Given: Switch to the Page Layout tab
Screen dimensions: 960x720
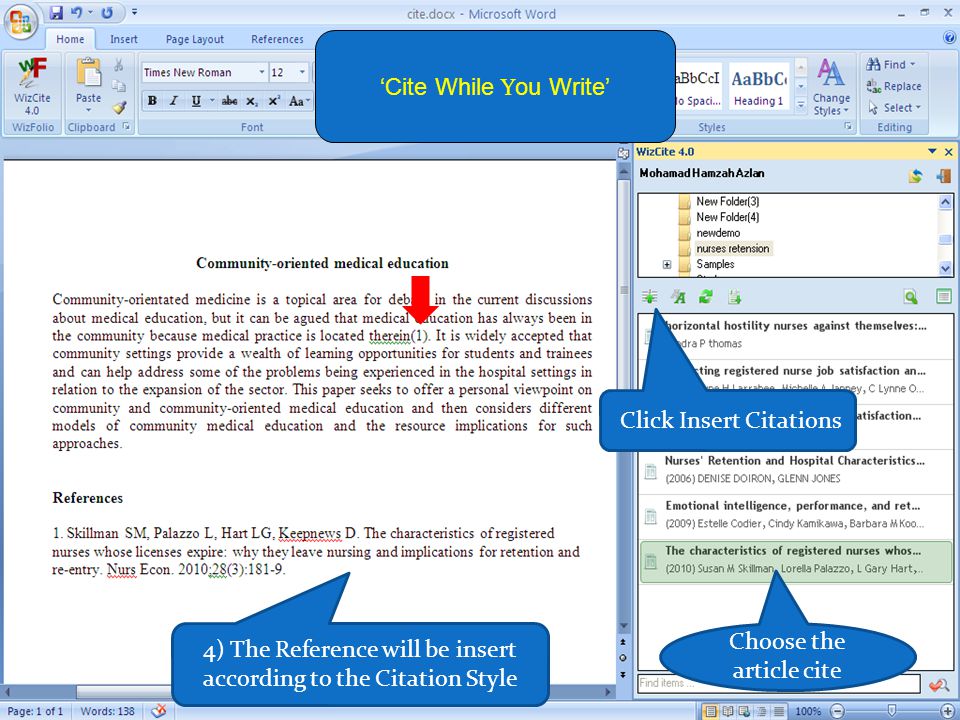Looking at the screenshot, I should [195, 39].
